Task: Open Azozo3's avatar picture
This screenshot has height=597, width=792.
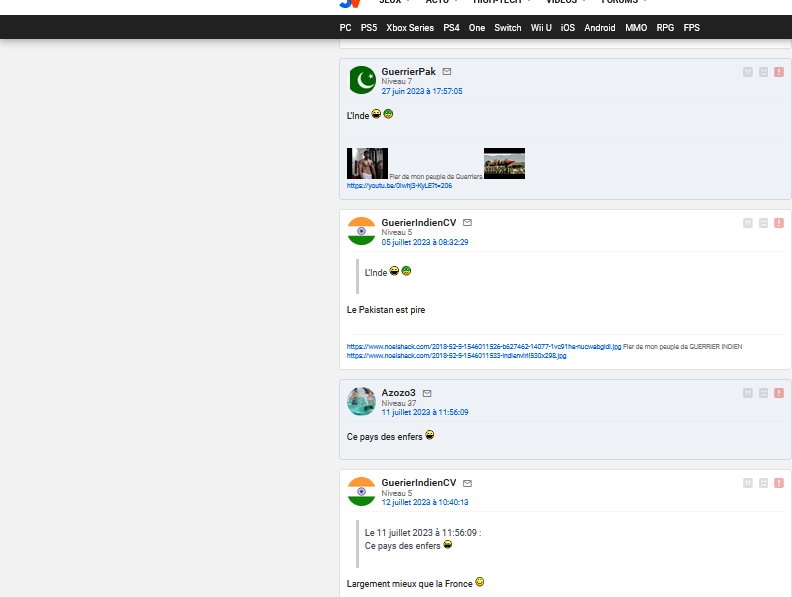Action: (362, 402)
